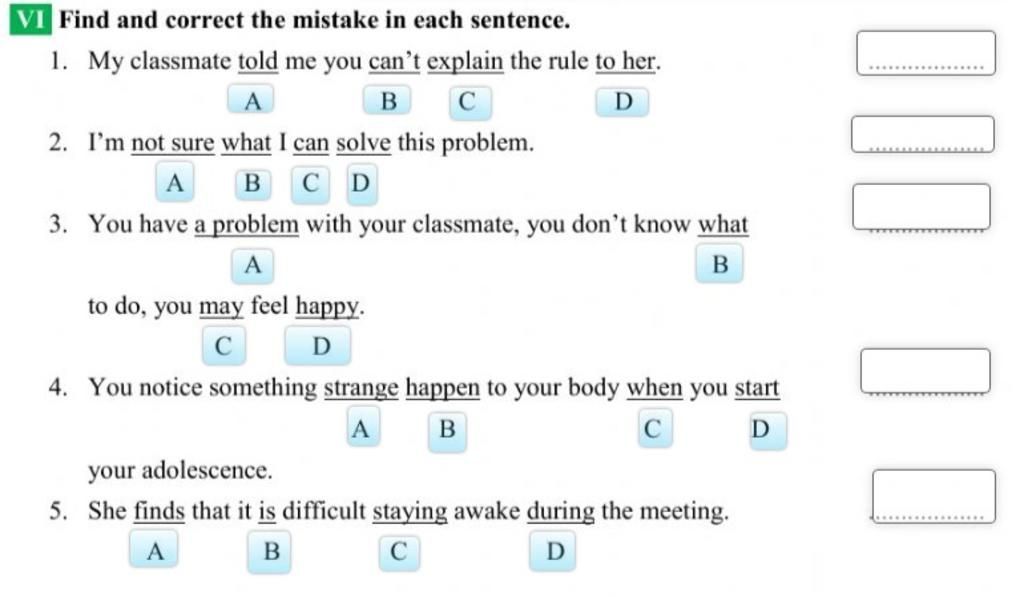
Task: Select option C under "when"
Action: (654, 429)
